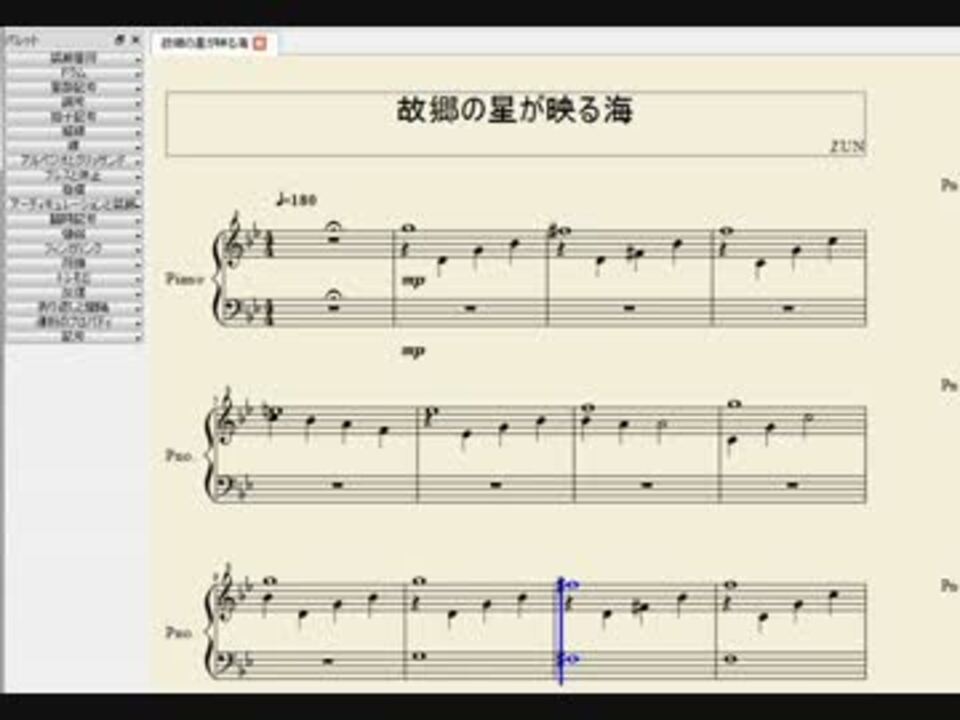
Task: Click the Piano instrument label
Action: pos(184,279)
